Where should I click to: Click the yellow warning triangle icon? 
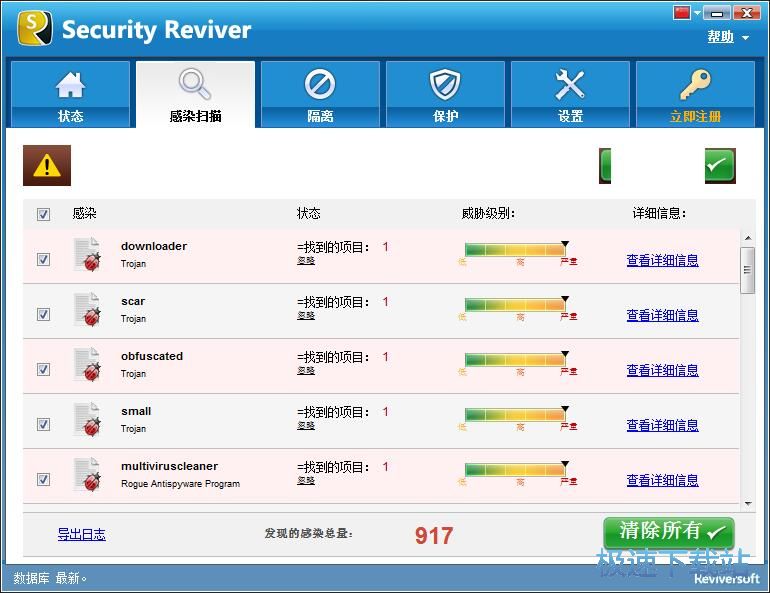tap(47, 165)
